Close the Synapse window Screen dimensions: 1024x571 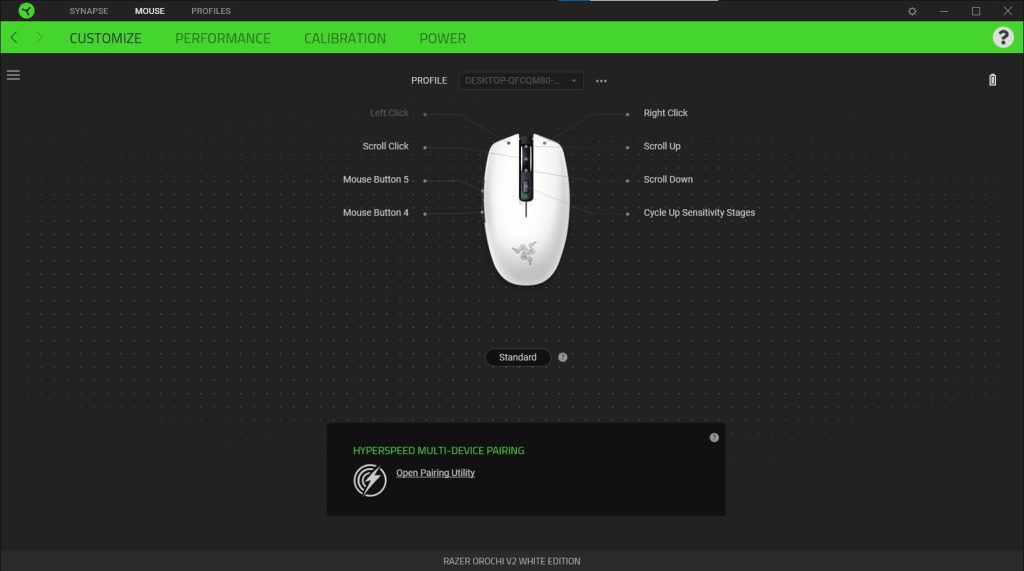coord(1008,11)
